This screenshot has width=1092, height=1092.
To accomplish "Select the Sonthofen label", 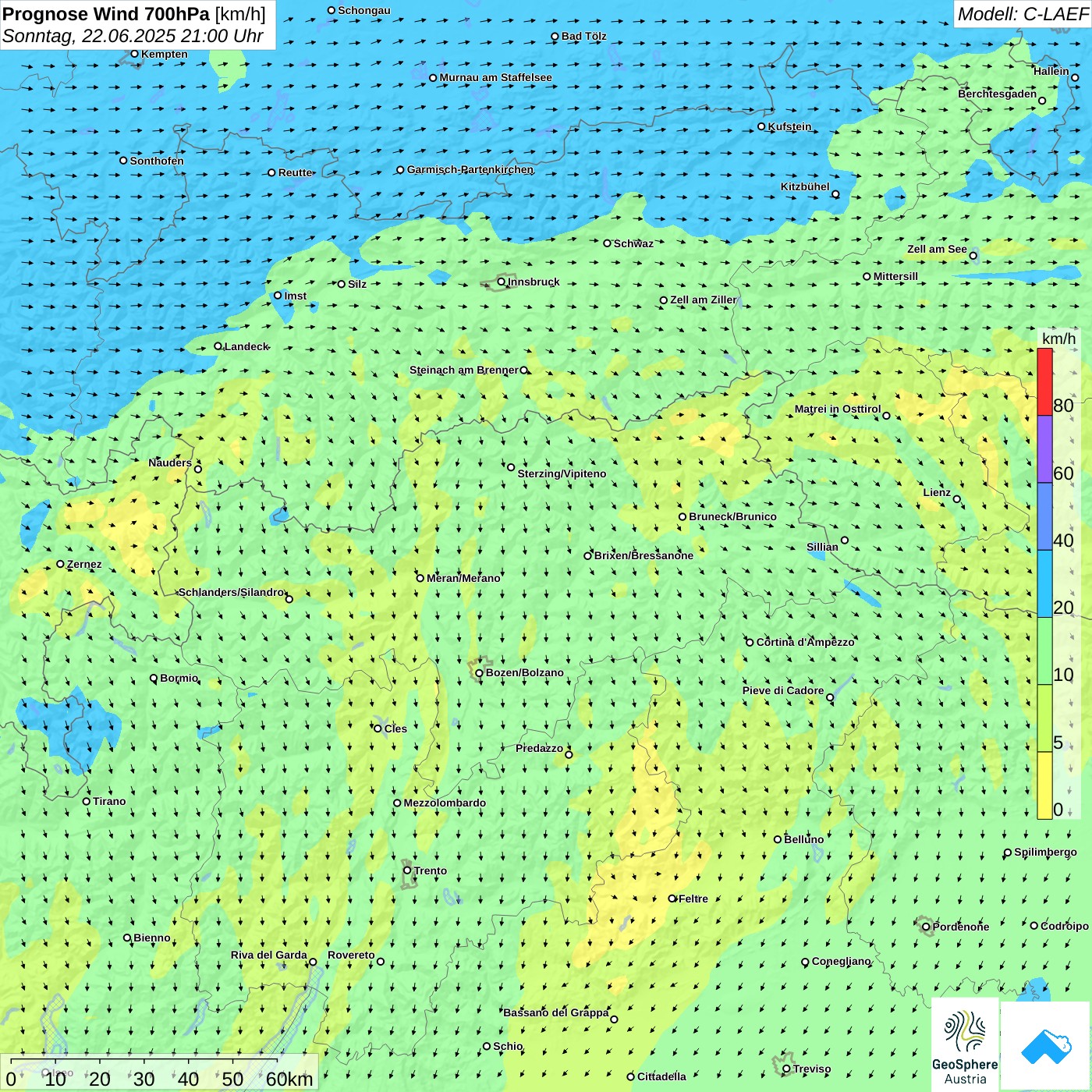I will click(x=157, y=161).
